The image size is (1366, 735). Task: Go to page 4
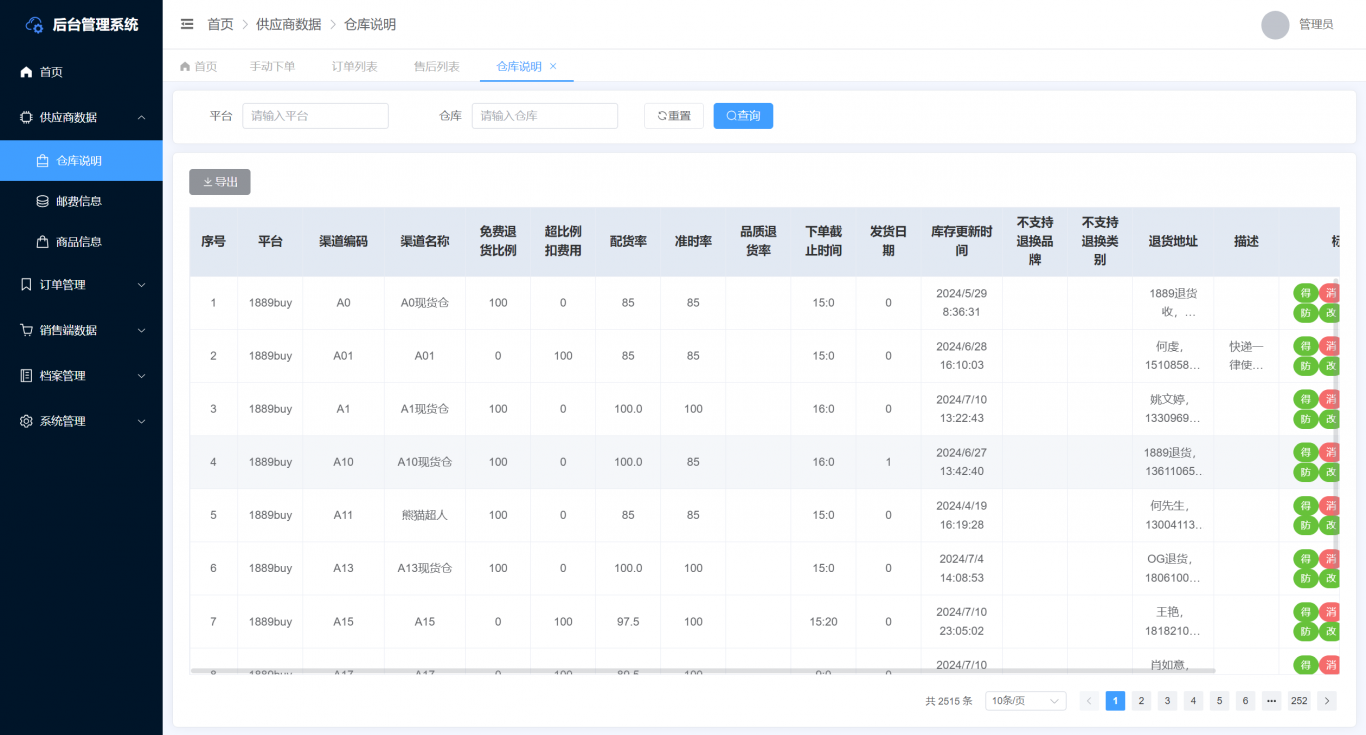1193,701
